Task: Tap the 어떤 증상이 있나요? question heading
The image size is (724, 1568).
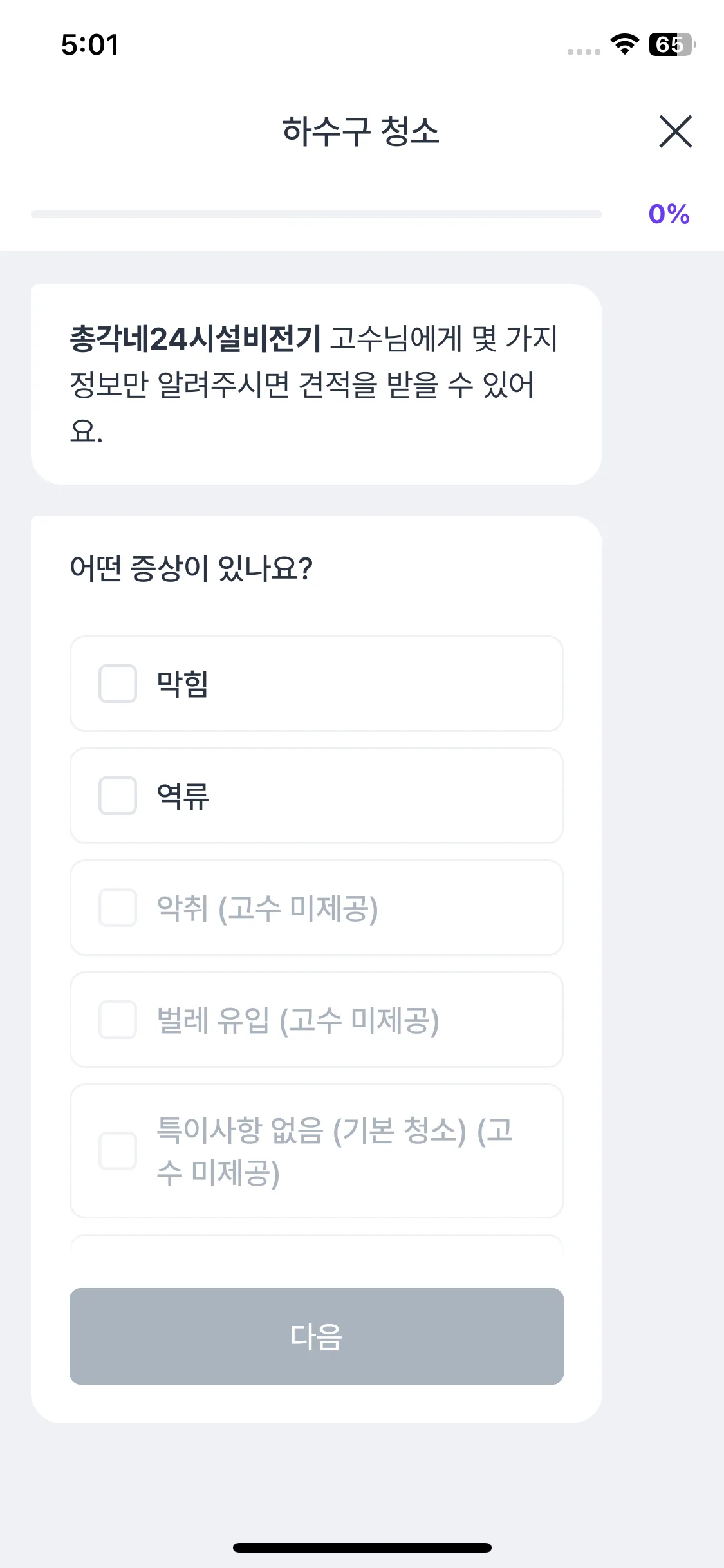Action: [x=191, y=568]
